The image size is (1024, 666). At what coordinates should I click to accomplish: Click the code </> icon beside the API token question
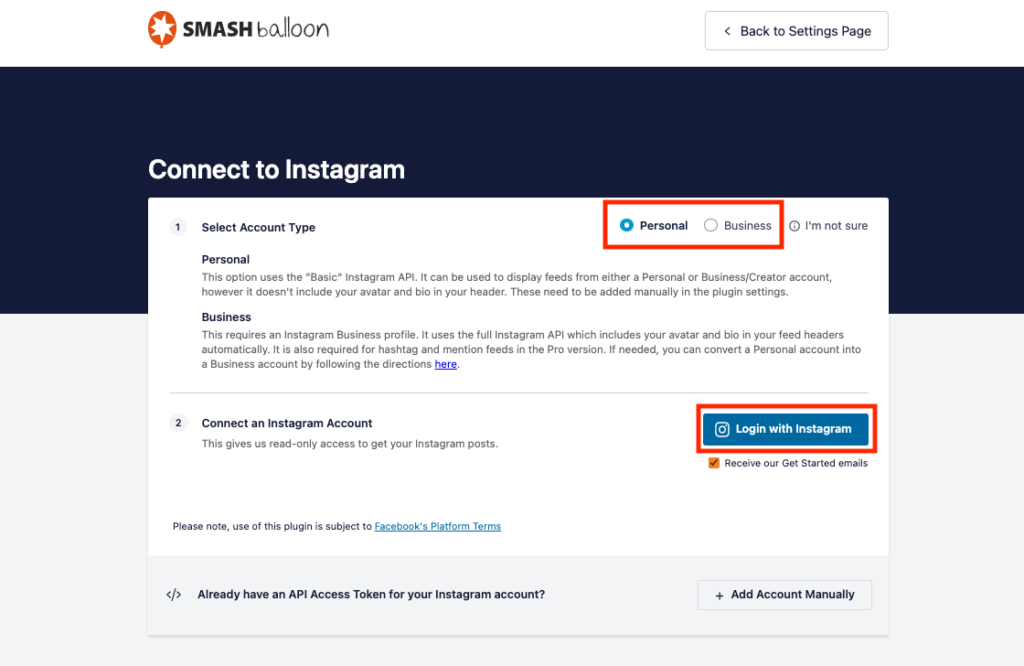[x=173, y=594]
